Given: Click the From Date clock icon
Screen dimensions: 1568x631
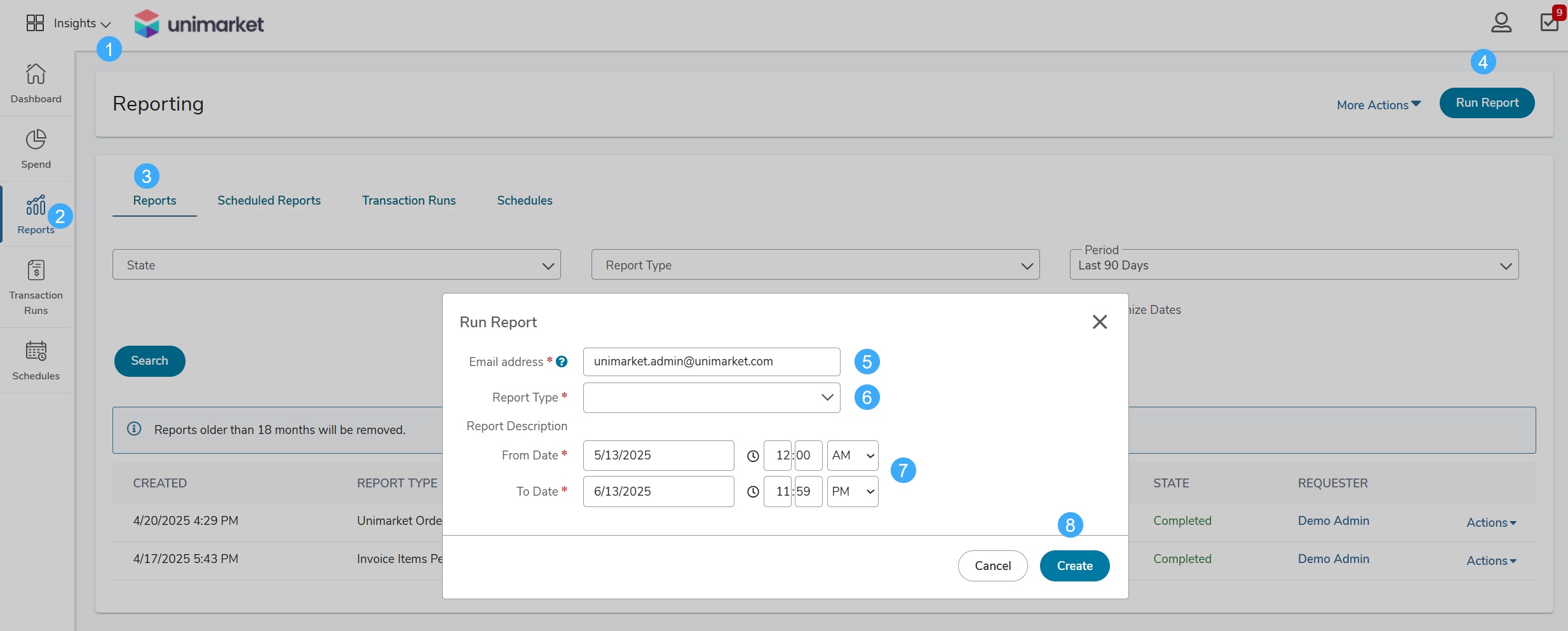Looking at the screenshot, I should click(753, 456).
